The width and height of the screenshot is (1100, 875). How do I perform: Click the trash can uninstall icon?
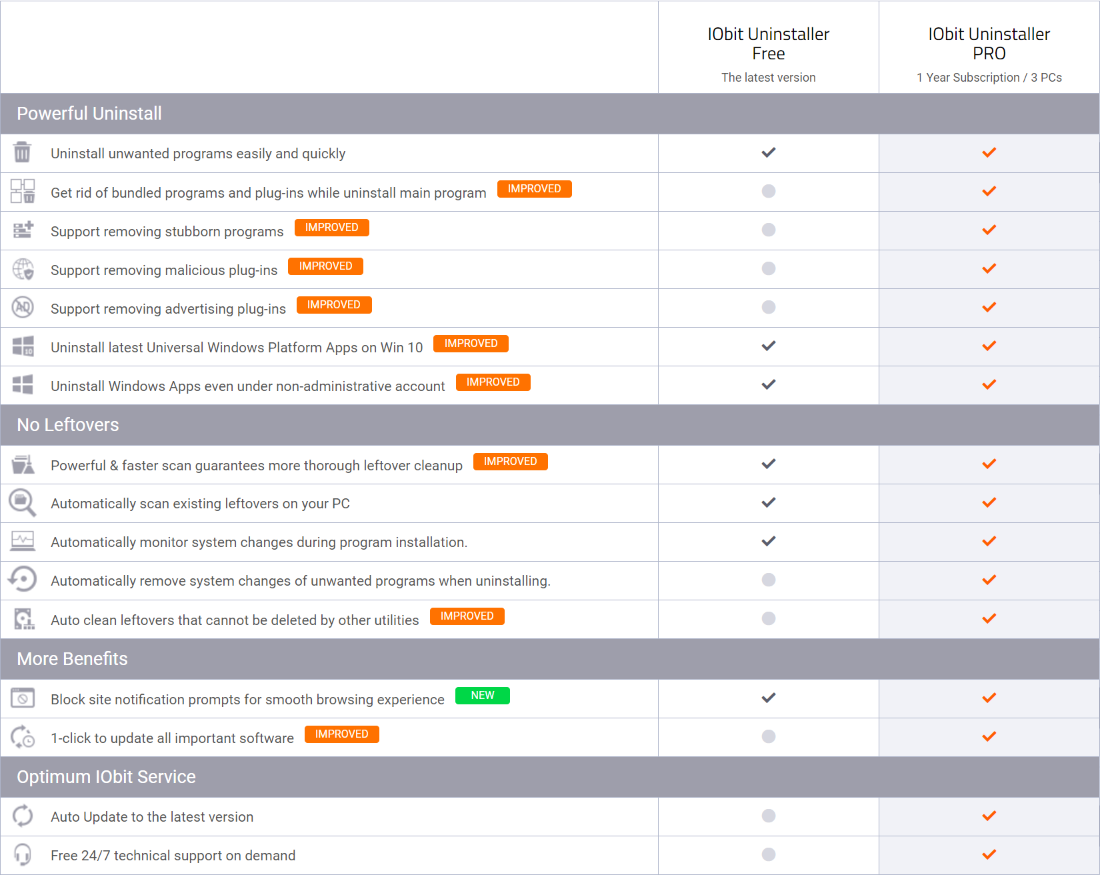pyautogui.click(x=22, y=153)
